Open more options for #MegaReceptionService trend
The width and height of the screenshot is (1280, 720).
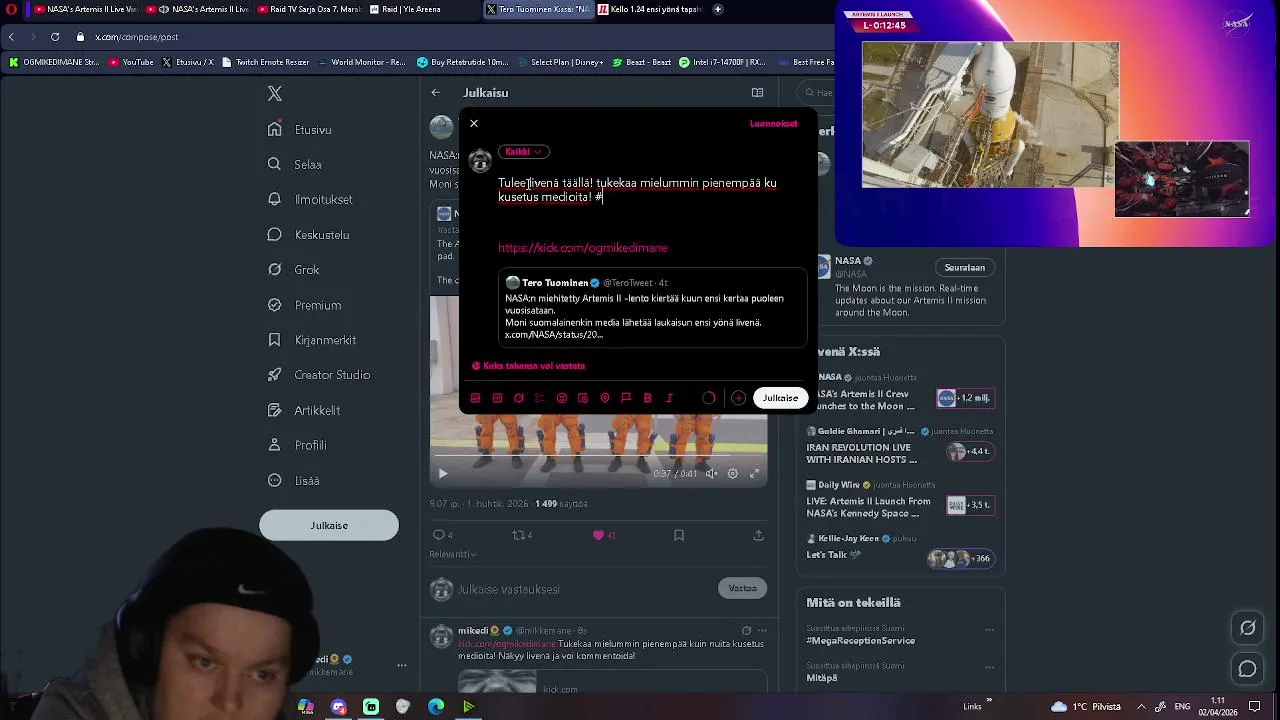click(989, 631)
